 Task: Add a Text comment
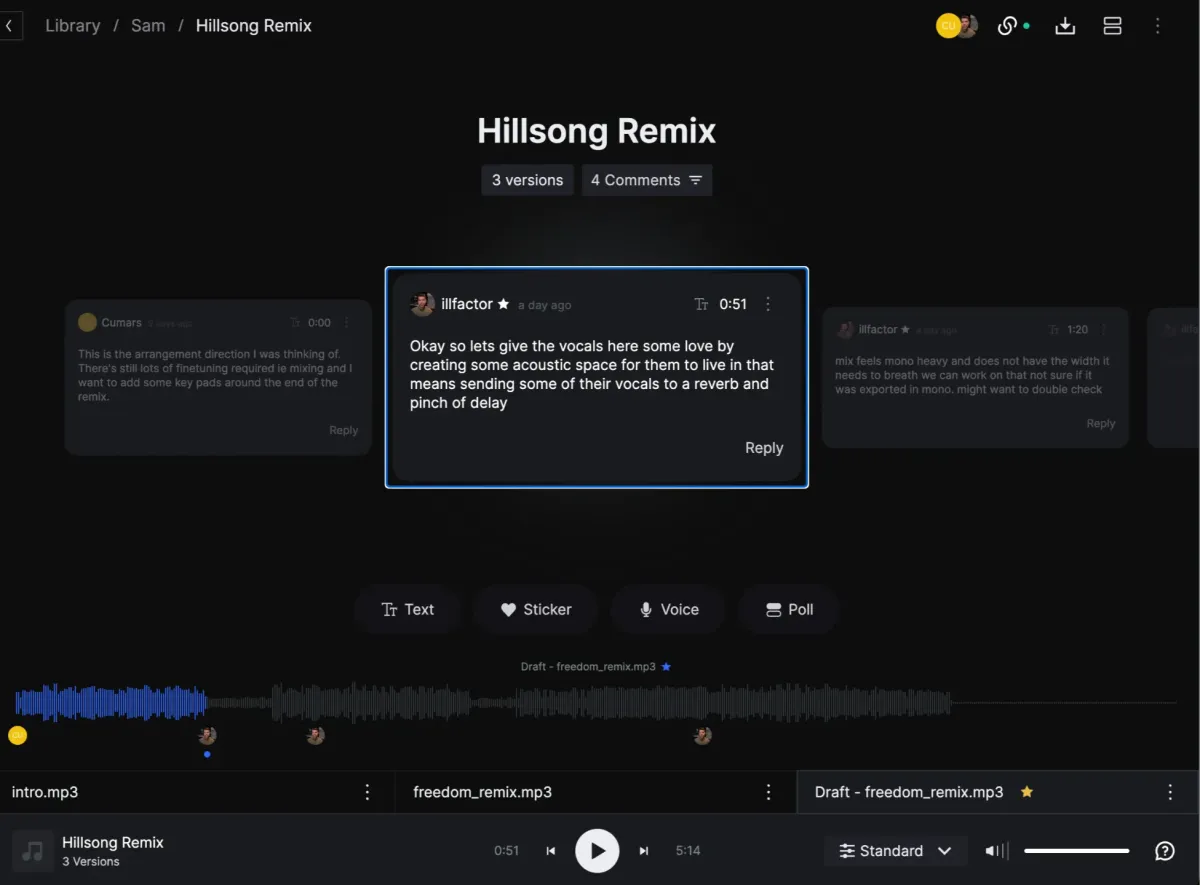pos(408,609)
